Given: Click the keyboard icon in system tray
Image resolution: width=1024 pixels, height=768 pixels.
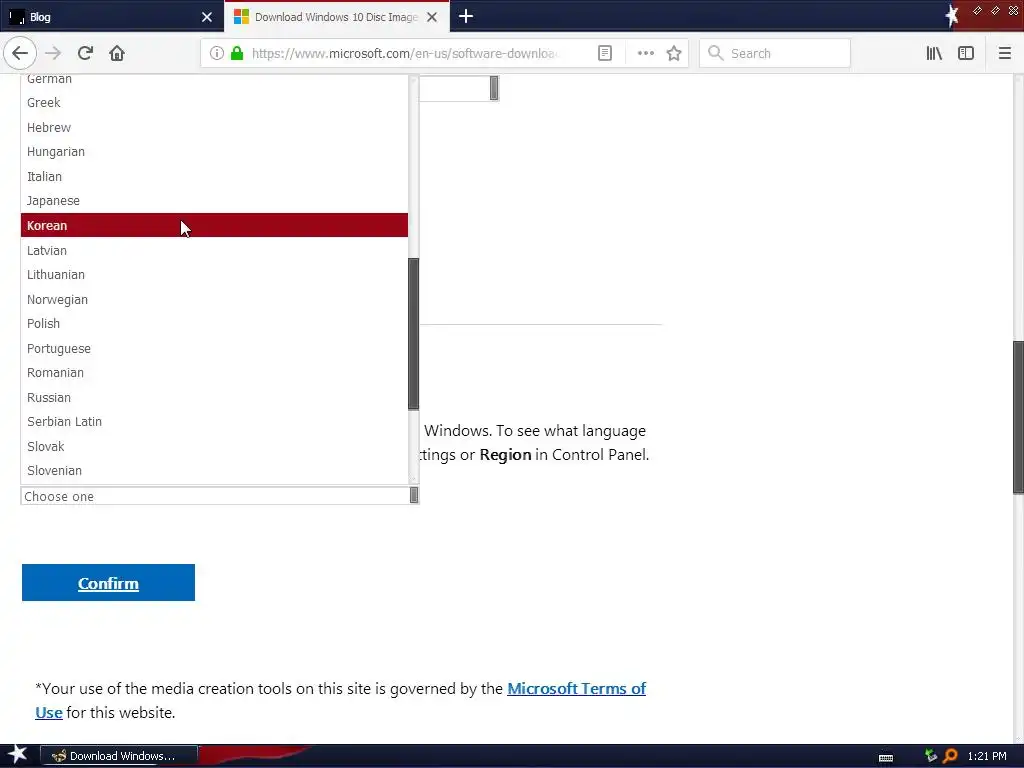Looking at the screenshot, I should [886, 757].
